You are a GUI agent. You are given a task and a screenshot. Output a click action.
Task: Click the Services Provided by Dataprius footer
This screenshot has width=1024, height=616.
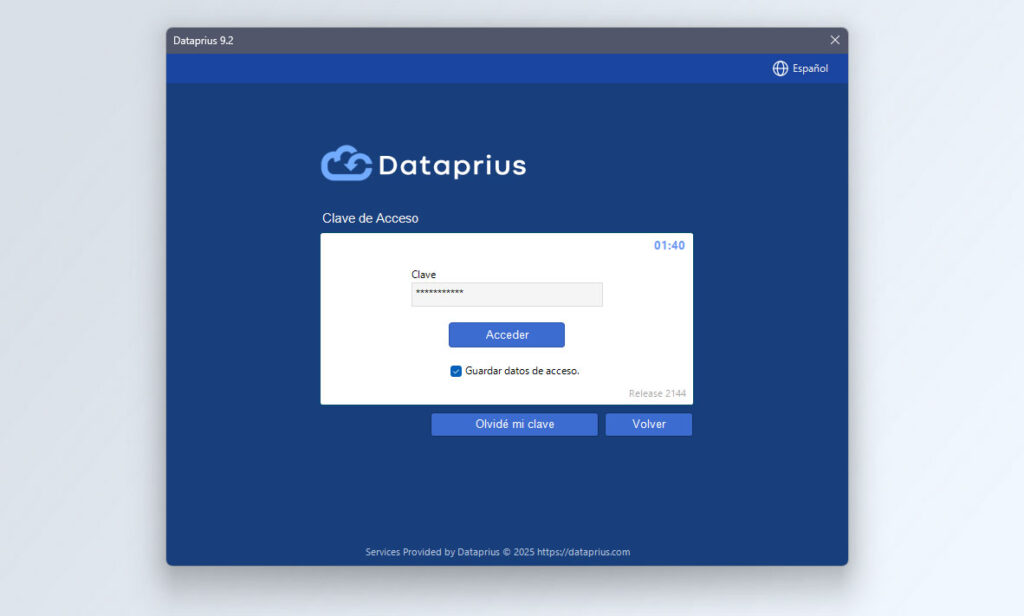[498, 552]
